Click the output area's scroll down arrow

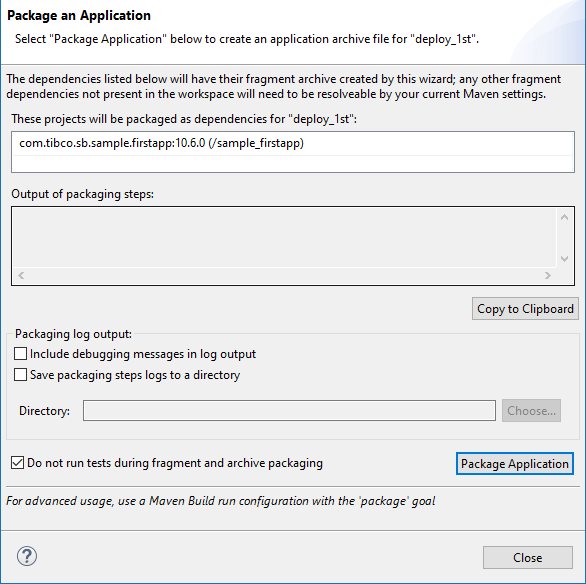564,259
